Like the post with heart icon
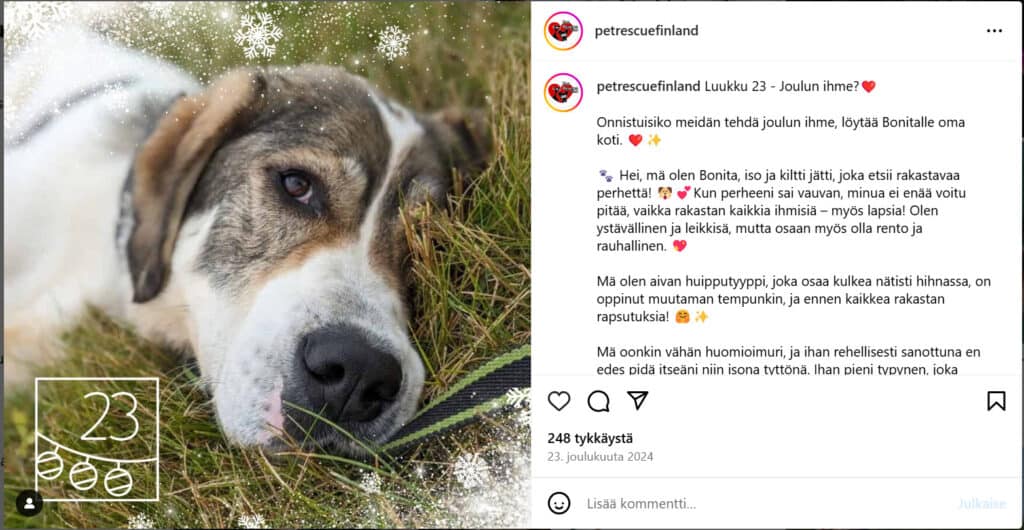Image resolution: width=1024 pixels, height=530 pixels. (559, 401)
